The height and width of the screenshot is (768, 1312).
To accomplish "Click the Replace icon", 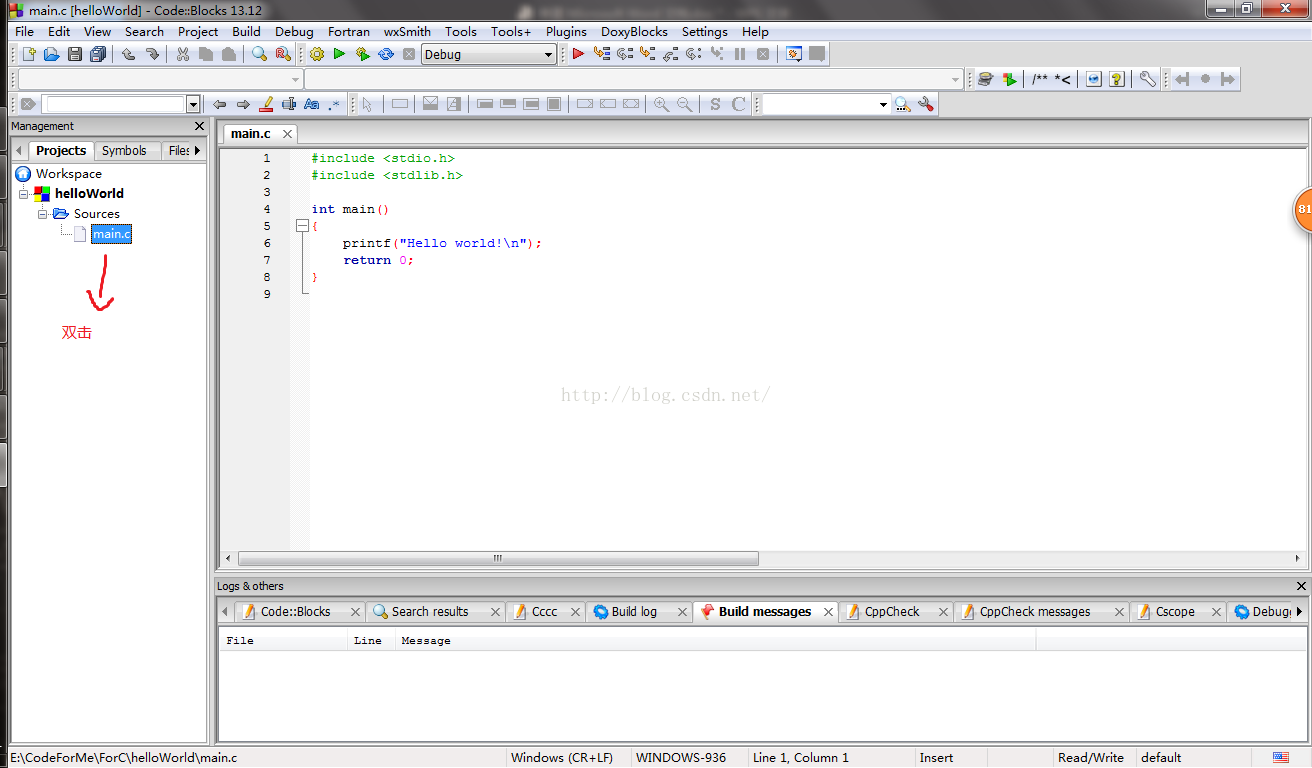I will pyautogui.click(x=283, y=54).
